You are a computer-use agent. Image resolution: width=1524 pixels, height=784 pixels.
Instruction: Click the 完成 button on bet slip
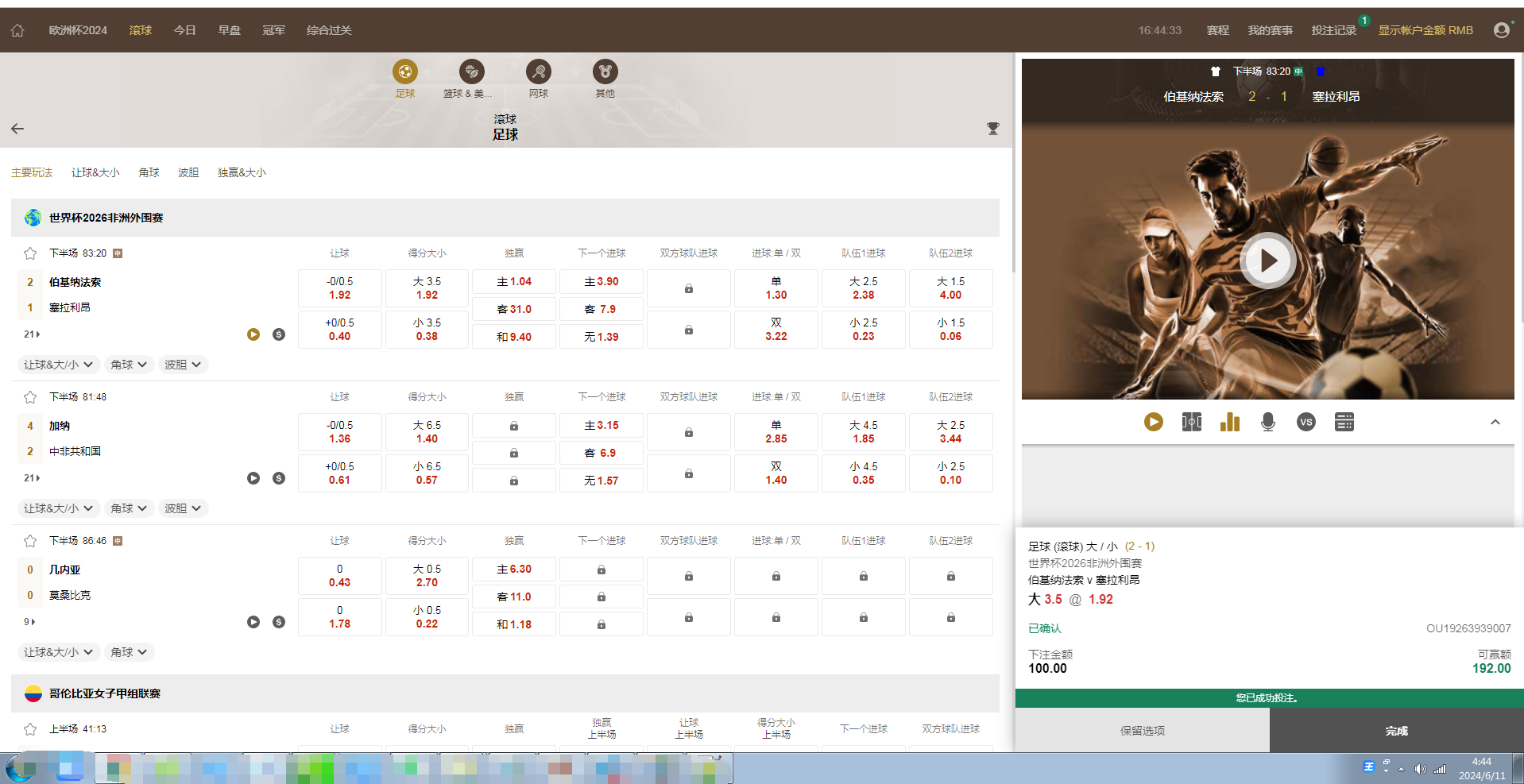click(1396, 731)
